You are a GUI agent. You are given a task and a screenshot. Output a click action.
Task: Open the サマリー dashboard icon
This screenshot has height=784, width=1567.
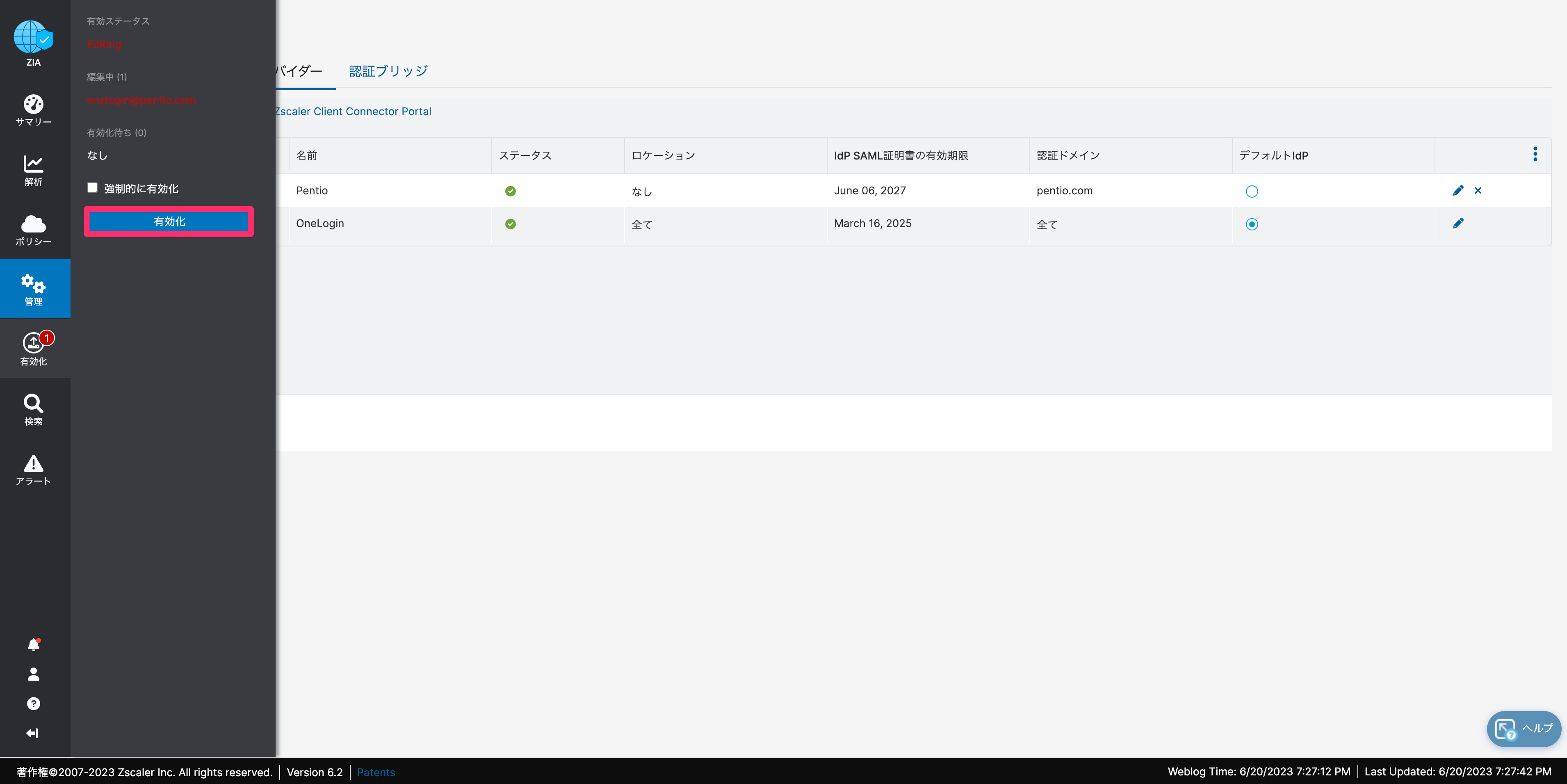(34, 104)
